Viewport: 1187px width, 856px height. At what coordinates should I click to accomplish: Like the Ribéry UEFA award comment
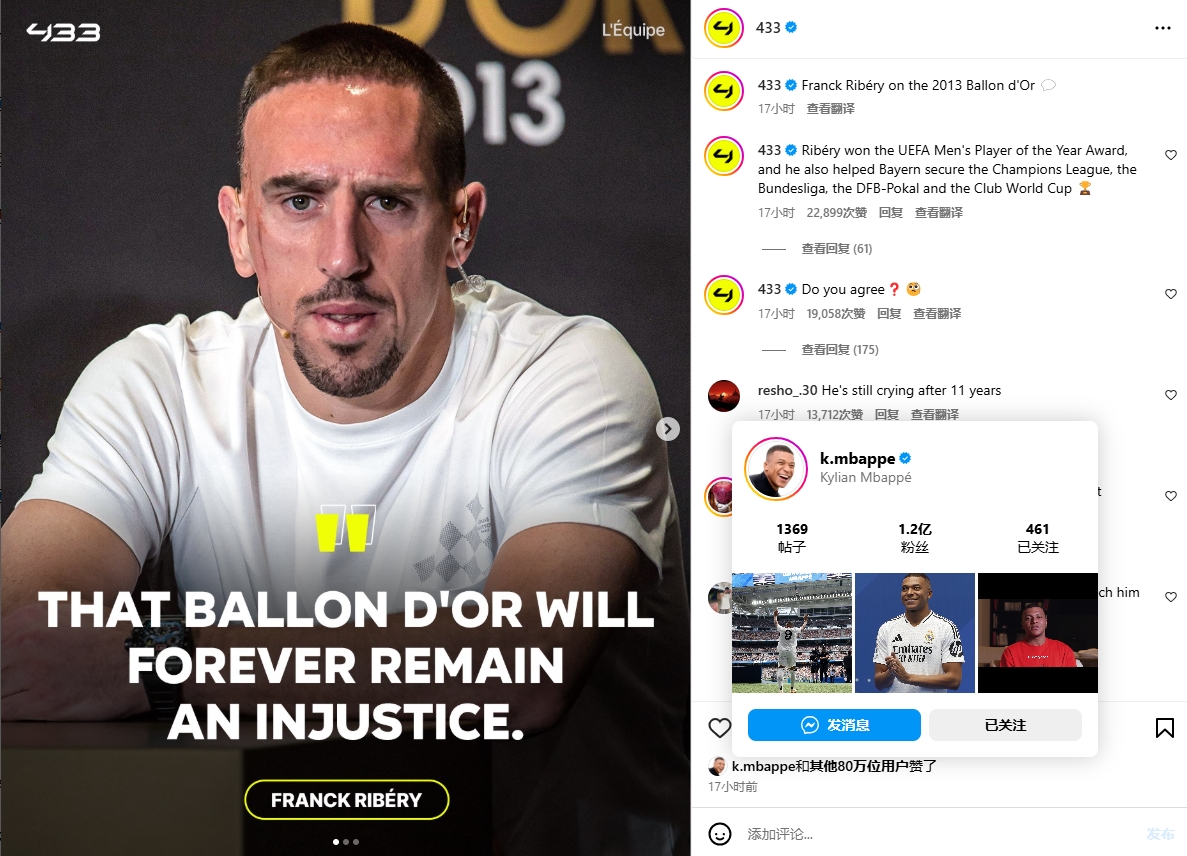point(1170,155)
